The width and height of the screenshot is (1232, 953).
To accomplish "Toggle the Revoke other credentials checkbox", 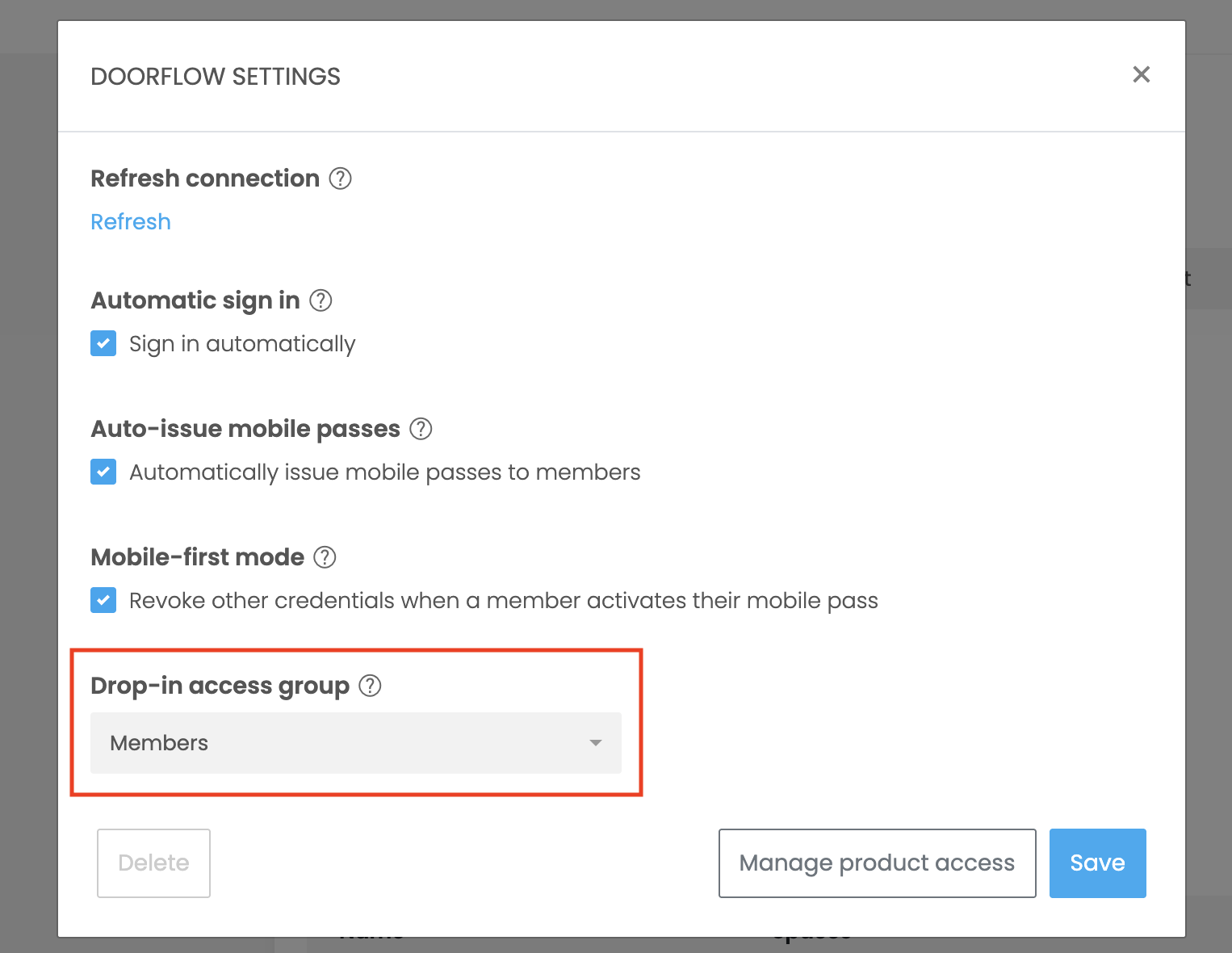I will [x=103, y=600].
